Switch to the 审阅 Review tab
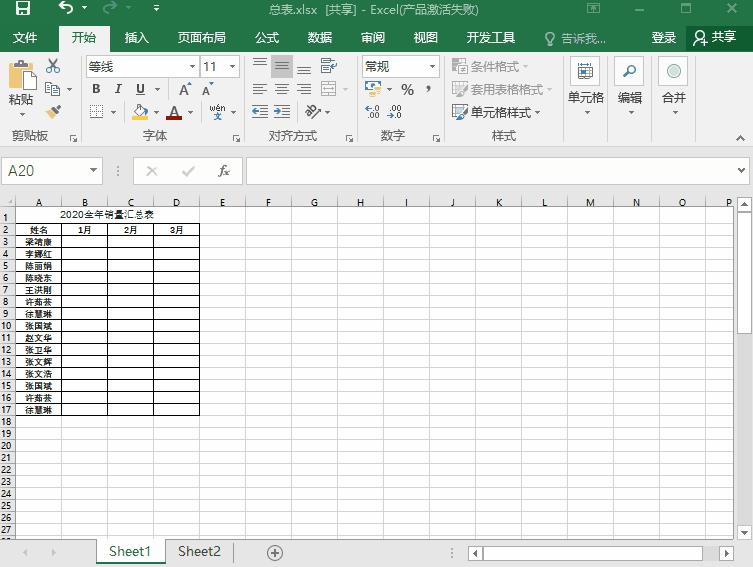The width and height of the screenshot is (753, 567). click(373, 37)
